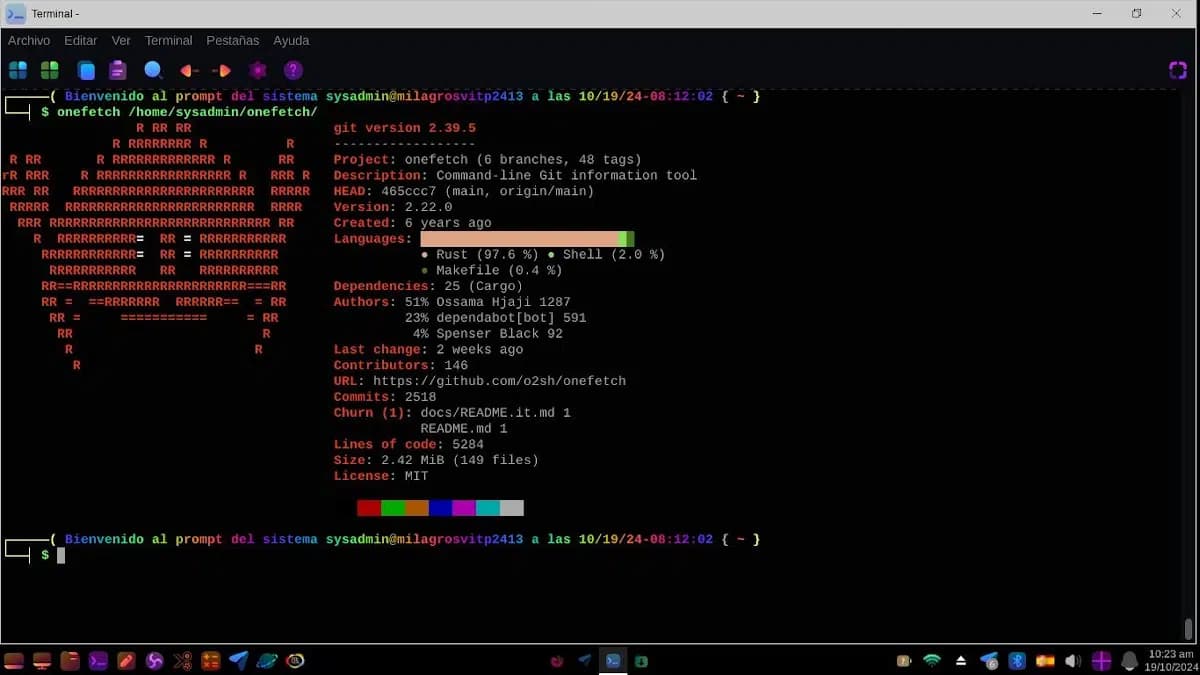This screenshot has height=675, width=1200.
Task: Open the Pestañas menu
Action: click(233, 40)
